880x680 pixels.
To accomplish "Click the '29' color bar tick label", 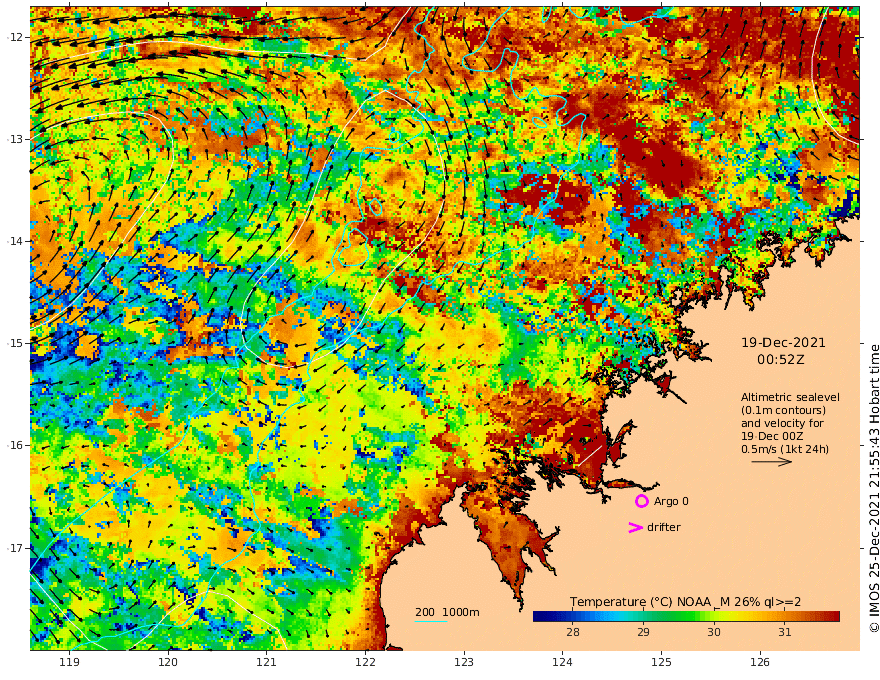I will pos(643,632).
